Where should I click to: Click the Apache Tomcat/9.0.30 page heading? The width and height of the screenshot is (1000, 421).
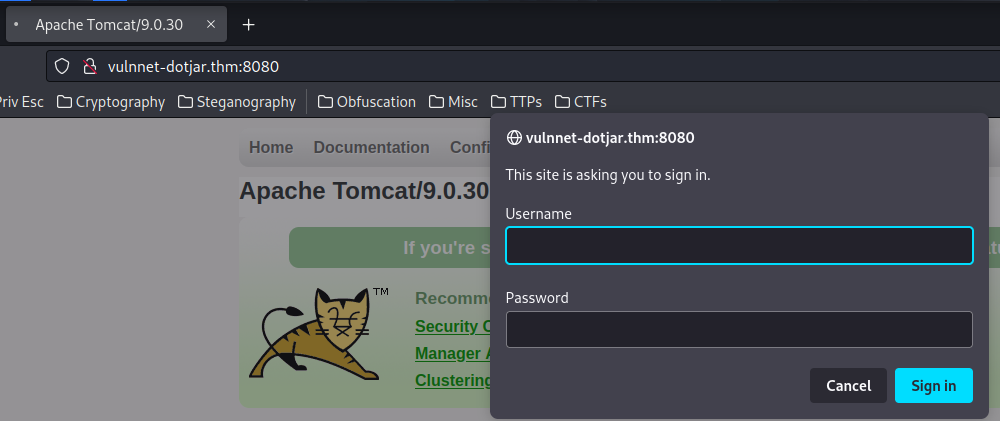[x=364, y=191]
